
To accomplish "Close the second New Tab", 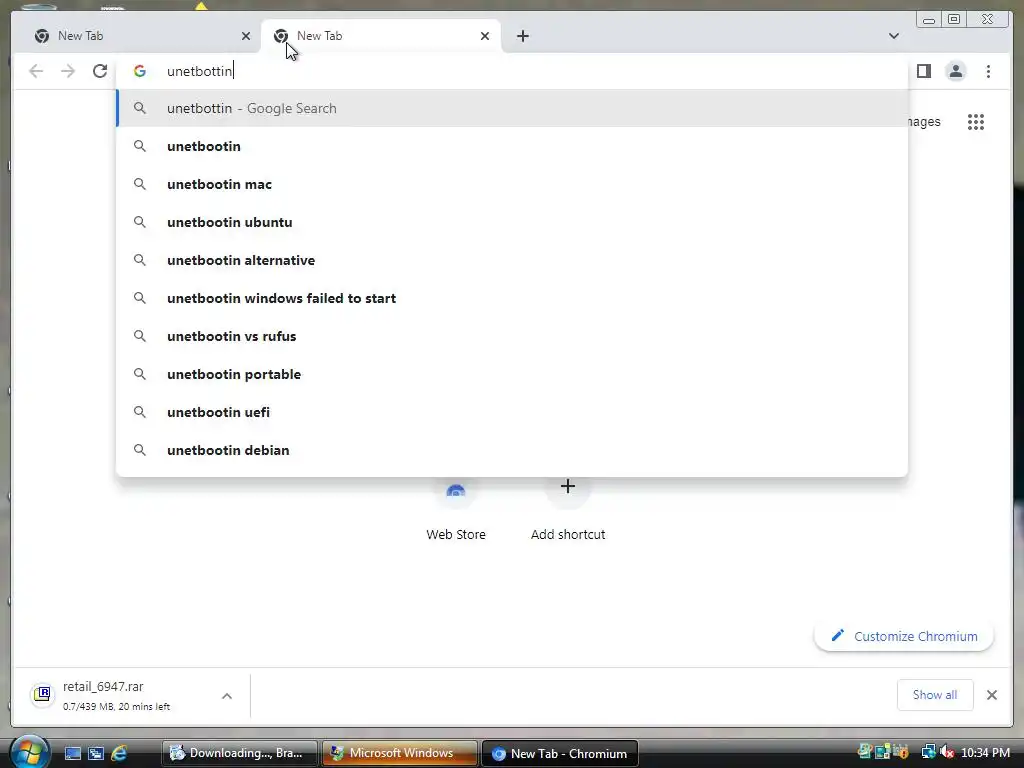I will point(485,36).
